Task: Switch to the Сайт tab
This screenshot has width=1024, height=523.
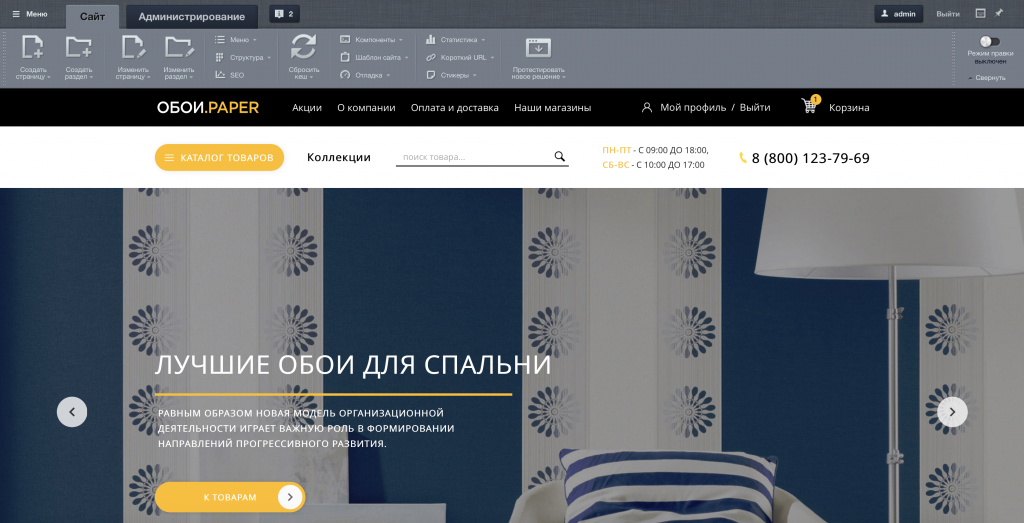Action: point(92,16)
